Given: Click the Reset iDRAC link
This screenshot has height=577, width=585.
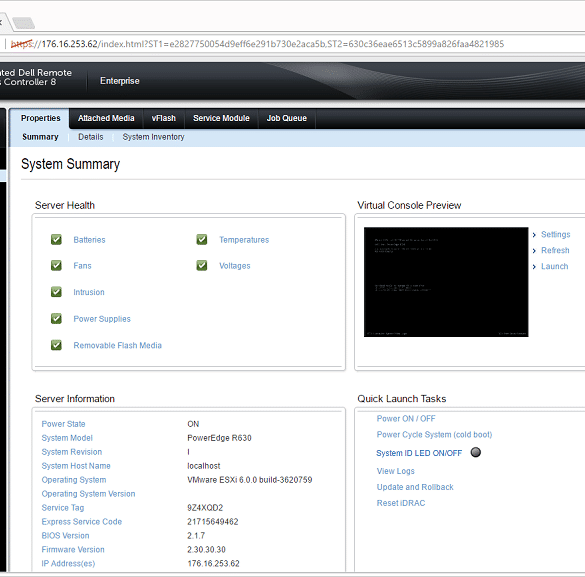Looking at the screenshot, I should click(401, 504).
